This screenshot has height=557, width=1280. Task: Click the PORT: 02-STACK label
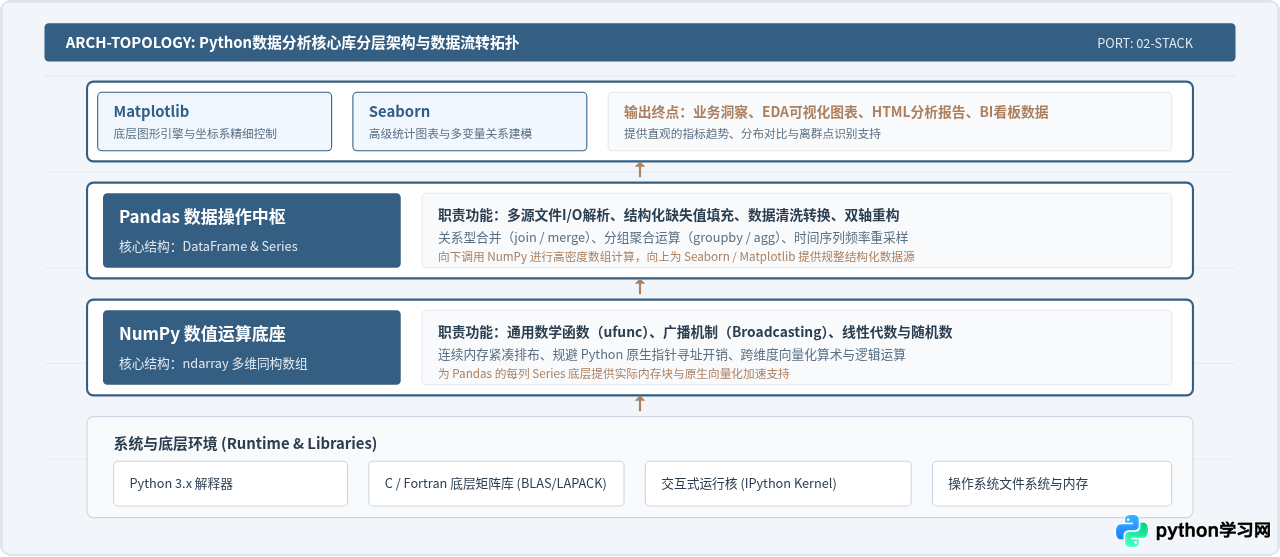(x=1145, y=43)
